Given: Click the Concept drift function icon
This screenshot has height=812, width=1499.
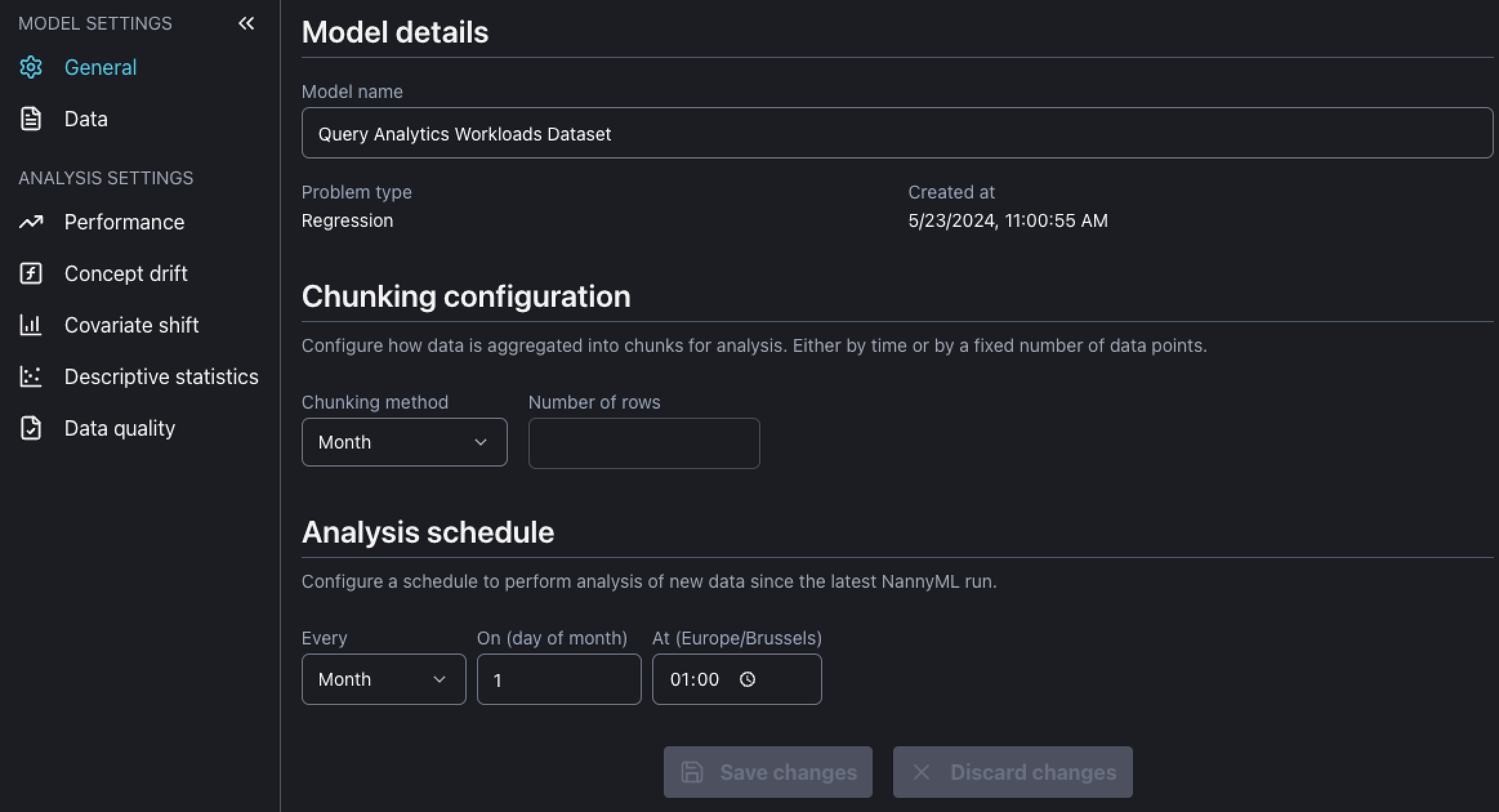Looking at the screenshot, I should click(30, 274).
